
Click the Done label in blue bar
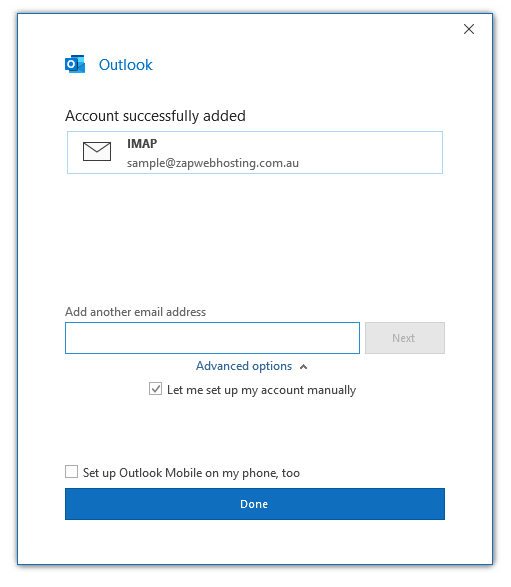coord(254,504)
